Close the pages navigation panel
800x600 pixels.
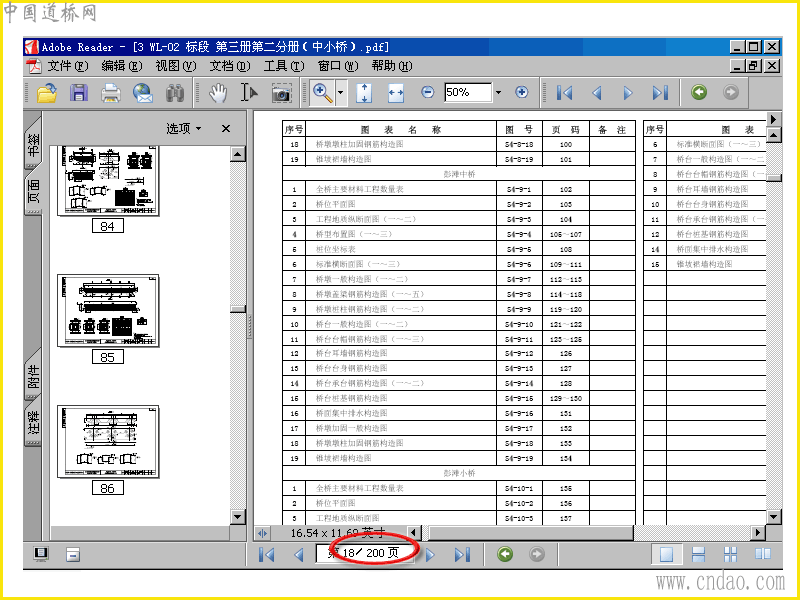[226, 129]
